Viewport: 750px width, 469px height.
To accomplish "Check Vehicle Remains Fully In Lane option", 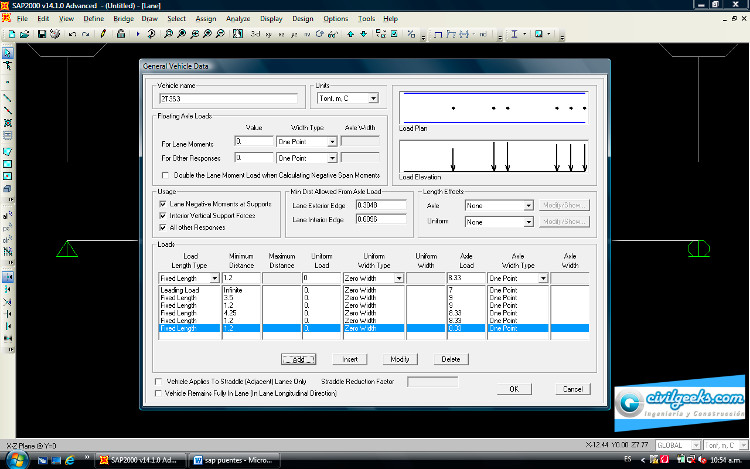I will pyautogui.click(x=160, y=393).
